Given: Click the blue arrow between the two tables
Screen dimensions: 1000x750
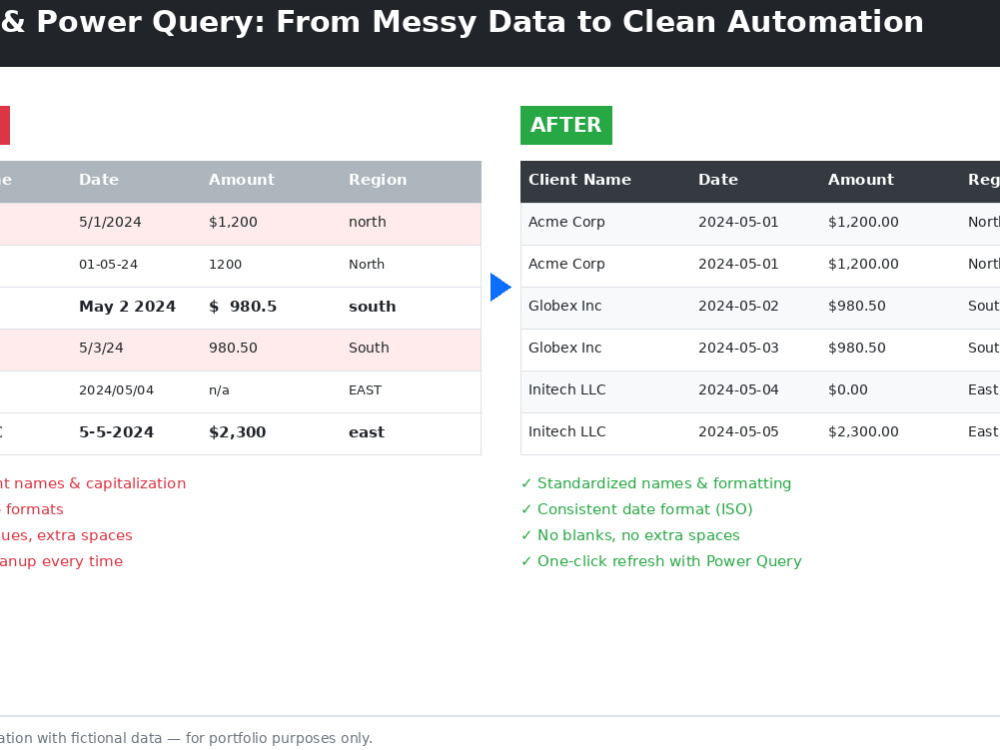Looking at the screenshot, I should (501, 287).
